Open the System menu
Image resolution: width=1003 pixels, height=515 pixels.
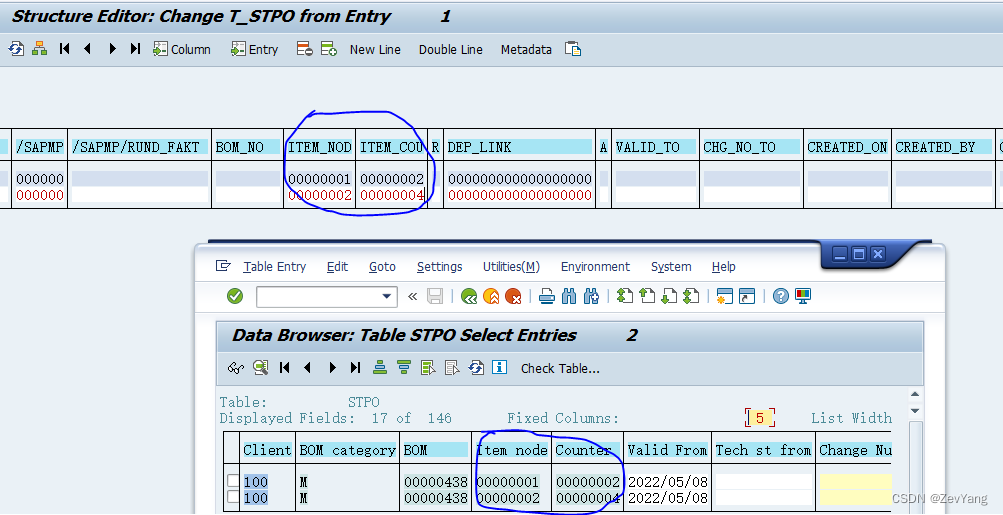coord(671,267)
